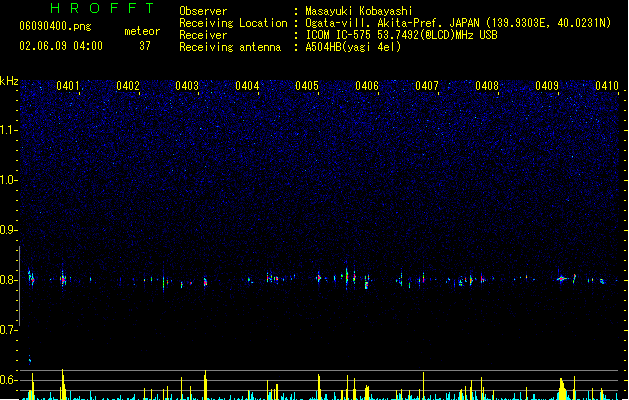
Task: Click the 0402 time marker
Action: (128, 86)
